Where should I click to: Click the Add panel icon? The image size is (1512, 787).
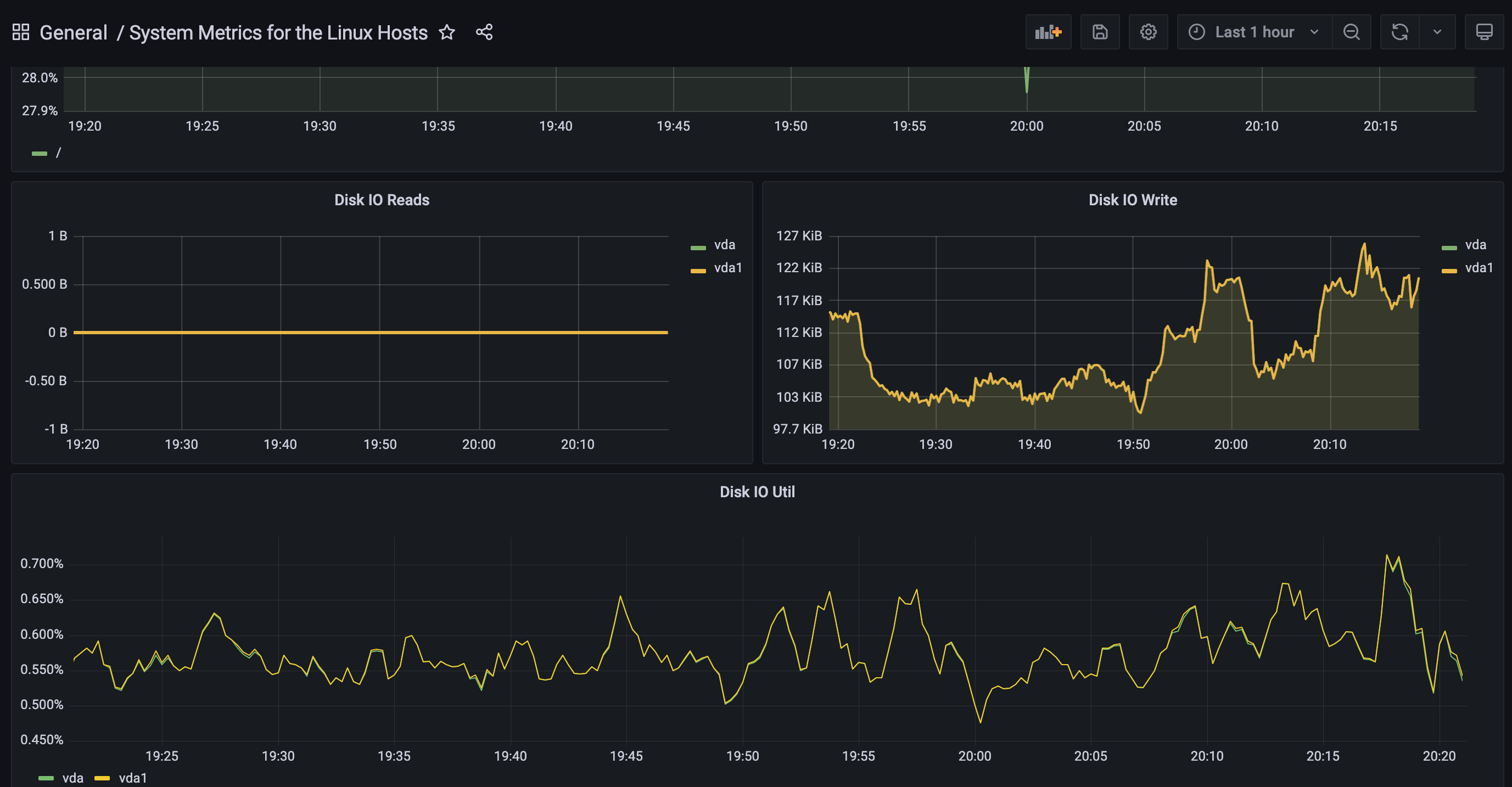click(1048, 32)
